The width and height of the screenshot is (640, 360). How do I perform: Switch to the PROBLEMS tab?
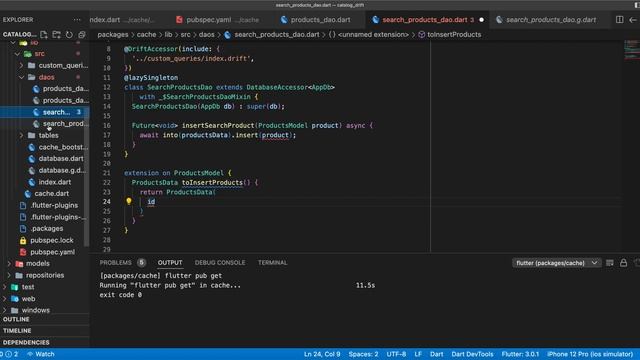[x=116, y=262]
